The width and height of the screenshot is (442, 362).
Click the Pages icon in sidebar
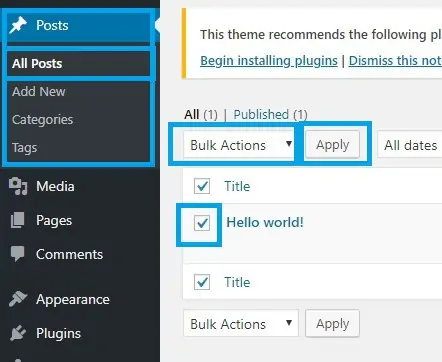[x=17, y=220]
